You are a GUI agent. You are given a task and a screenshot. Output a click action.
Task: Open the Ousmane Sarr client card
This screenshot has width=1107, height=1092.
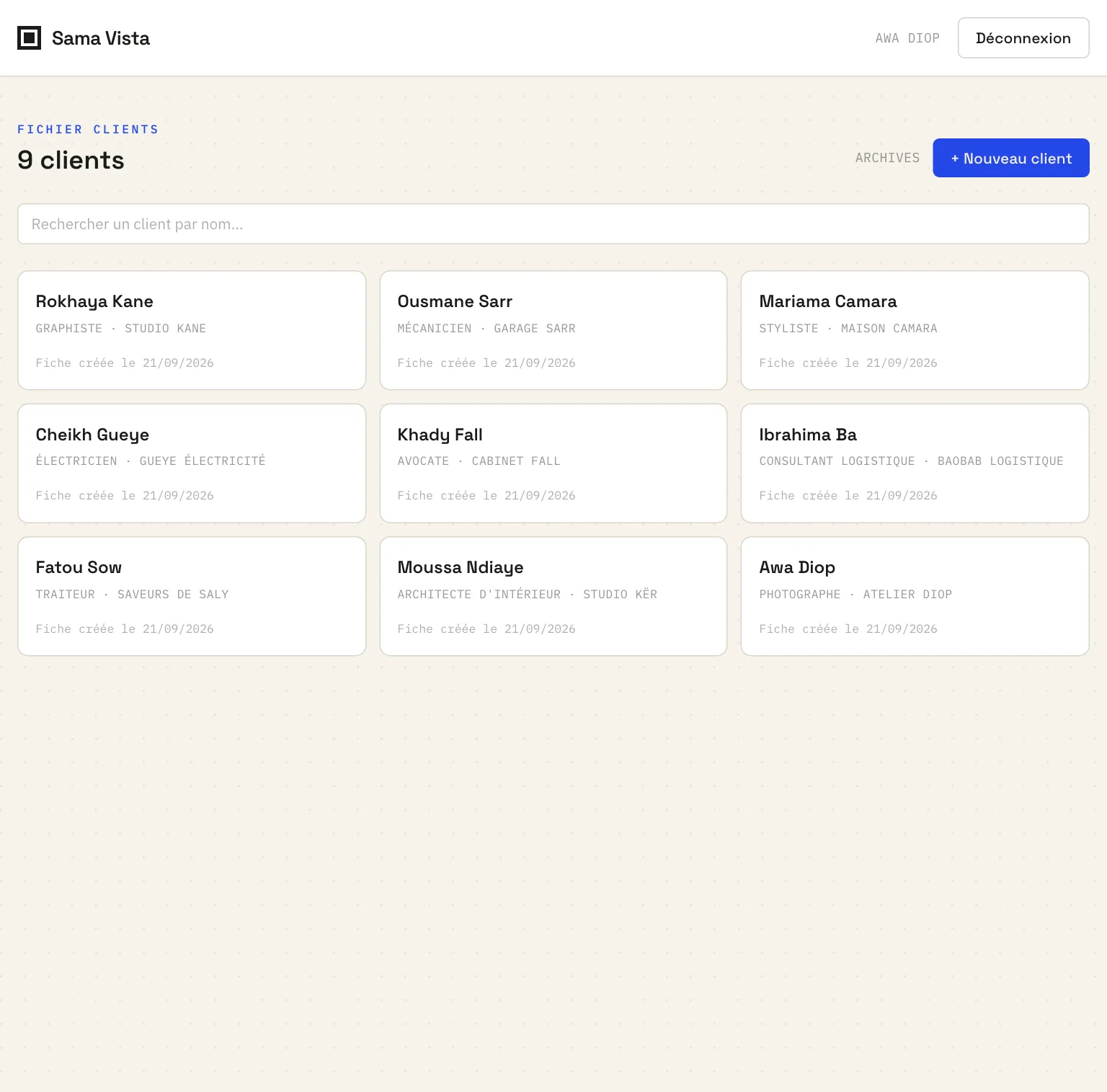pyautogui.click(x=553, y=330)
